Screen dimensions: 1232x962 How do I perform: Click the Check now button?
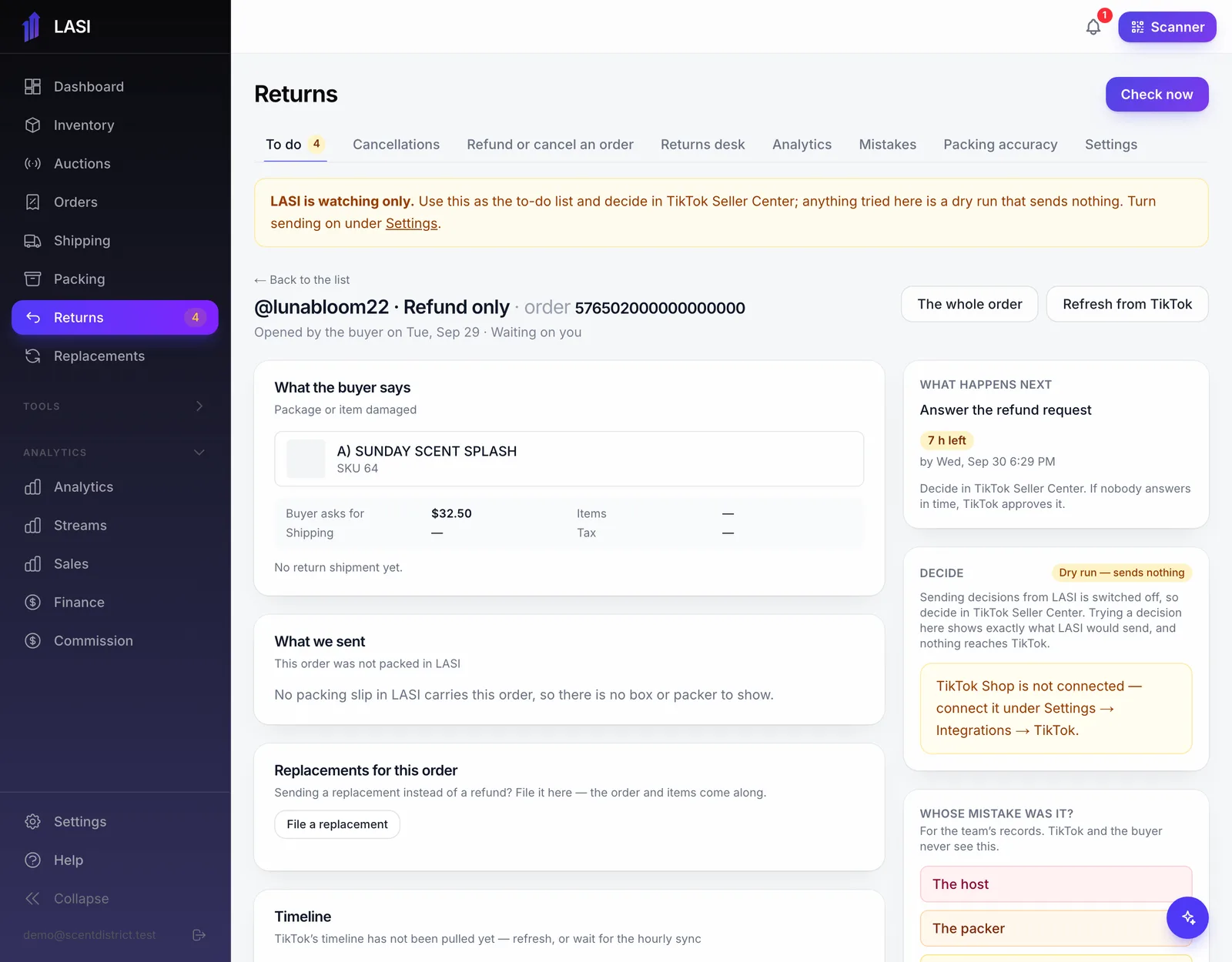point(1157,95)
